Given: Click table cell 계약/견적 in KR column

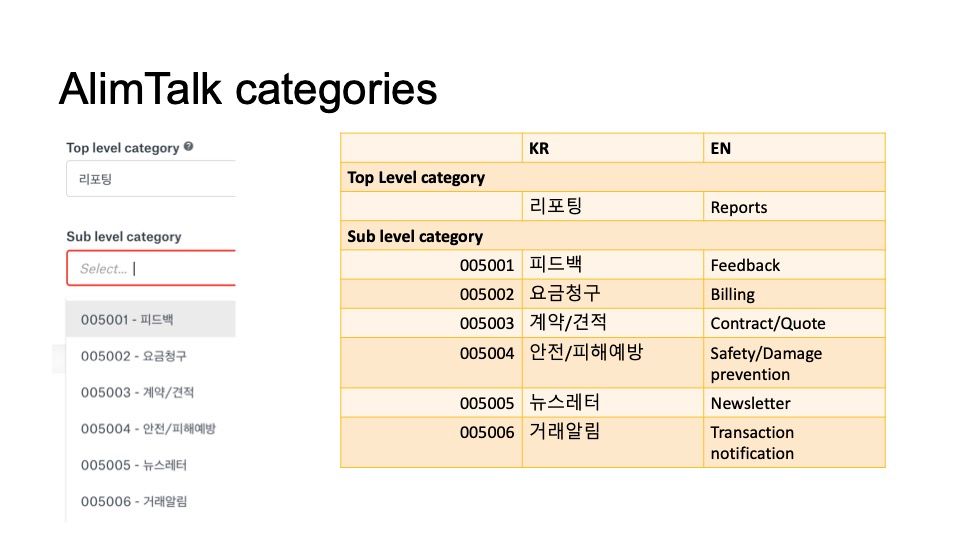Looking at the screenshot, I should tap(613, 323).
